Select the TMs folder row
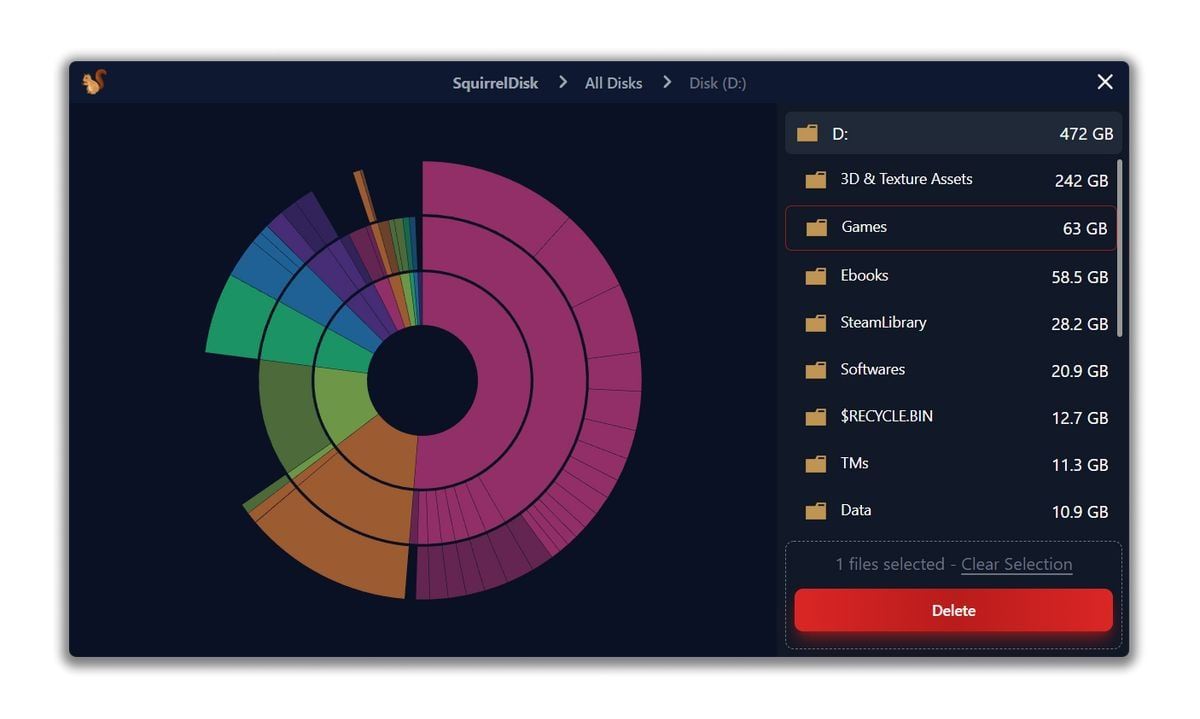Viewport: 1200px width, 719px height. (953, 464)
